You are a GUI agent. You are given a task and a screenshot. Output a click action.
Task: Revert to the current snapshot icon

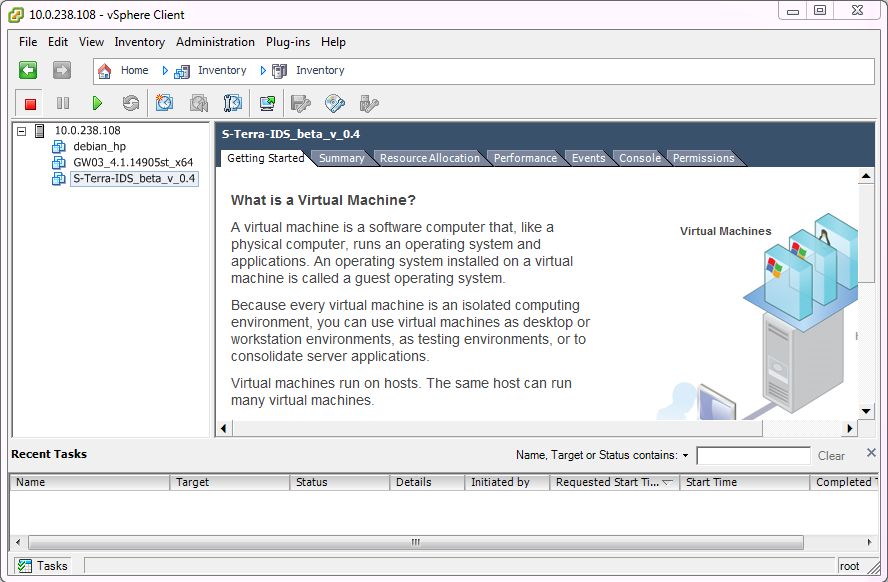pos(199,103)
